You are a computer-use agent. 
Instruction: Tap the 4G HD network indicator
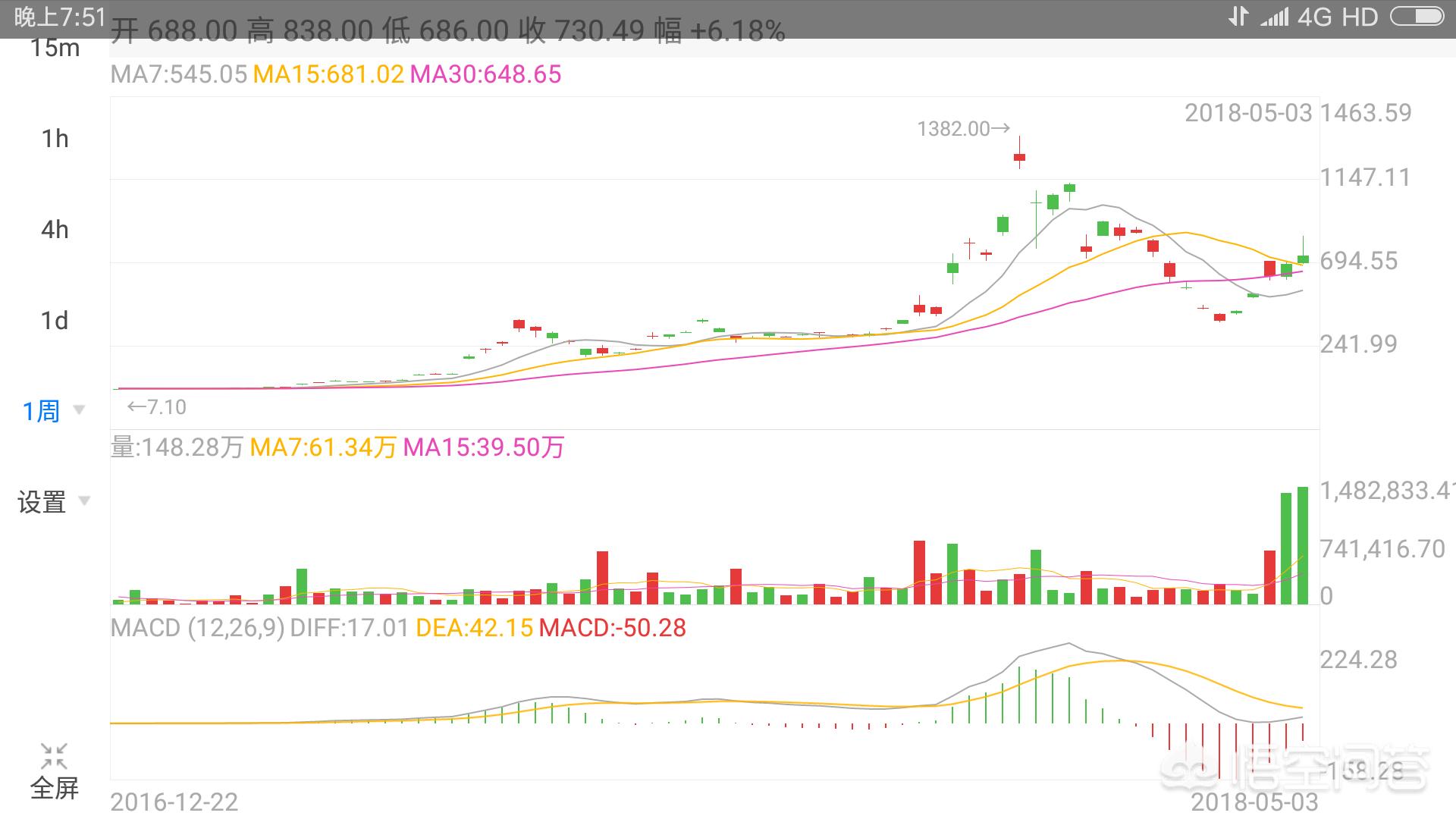point(1337,17)
